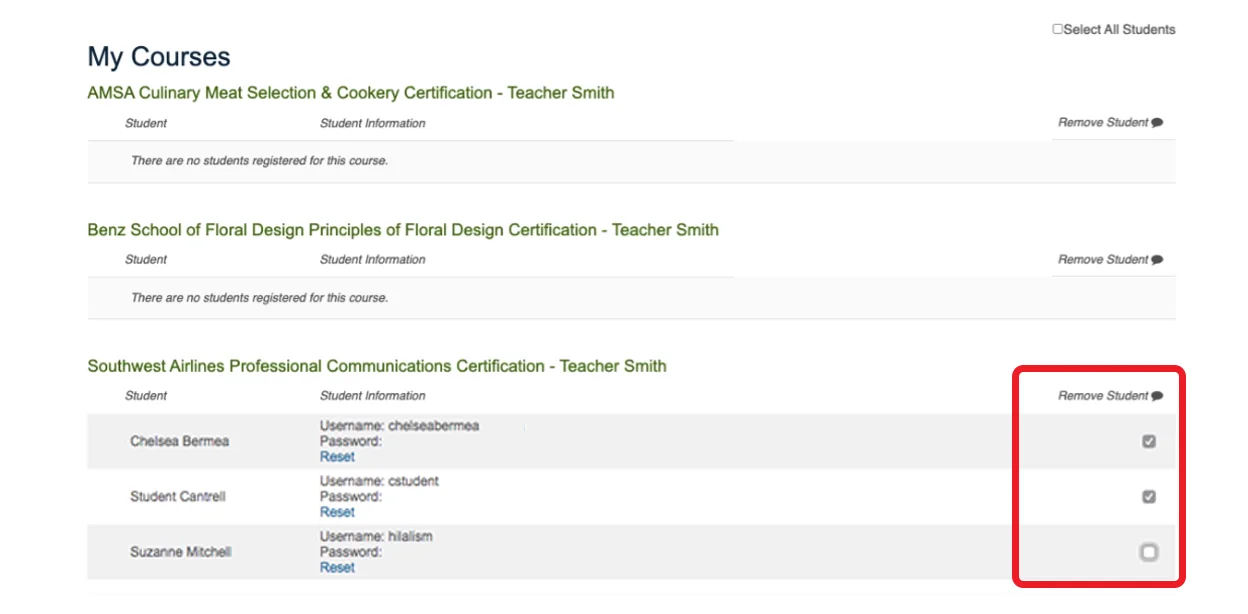Click speech bubble icon in Southwest Airlines header
Image resolution: width=1248 pixels, height=614 pixels.
click(1157, 396)
